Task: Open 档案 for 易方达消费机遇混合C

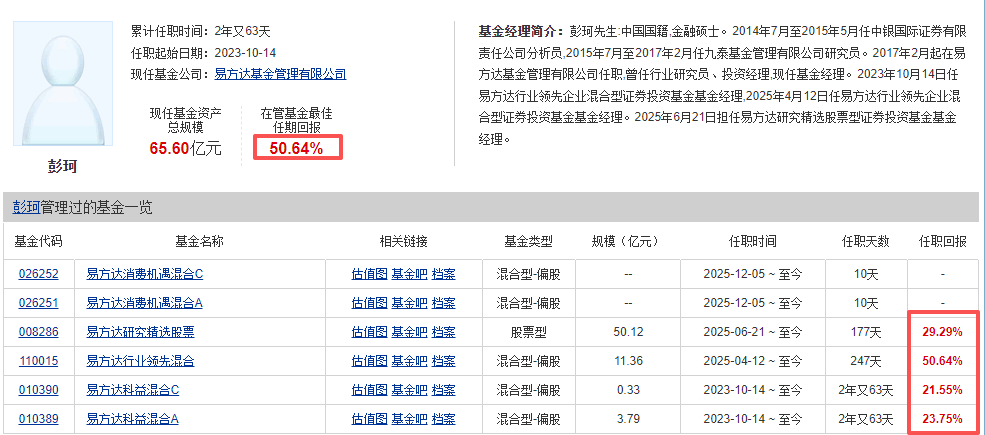Action: (444, 274)
